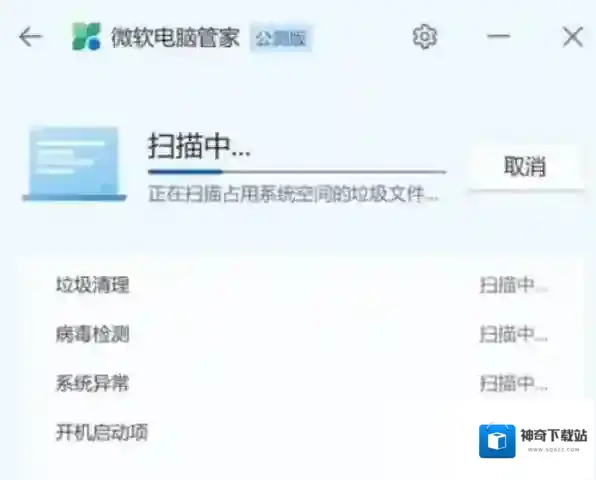Minimize the 微软电脑管家 window
The image size is (596, 480).
click(x=498, y=36)
